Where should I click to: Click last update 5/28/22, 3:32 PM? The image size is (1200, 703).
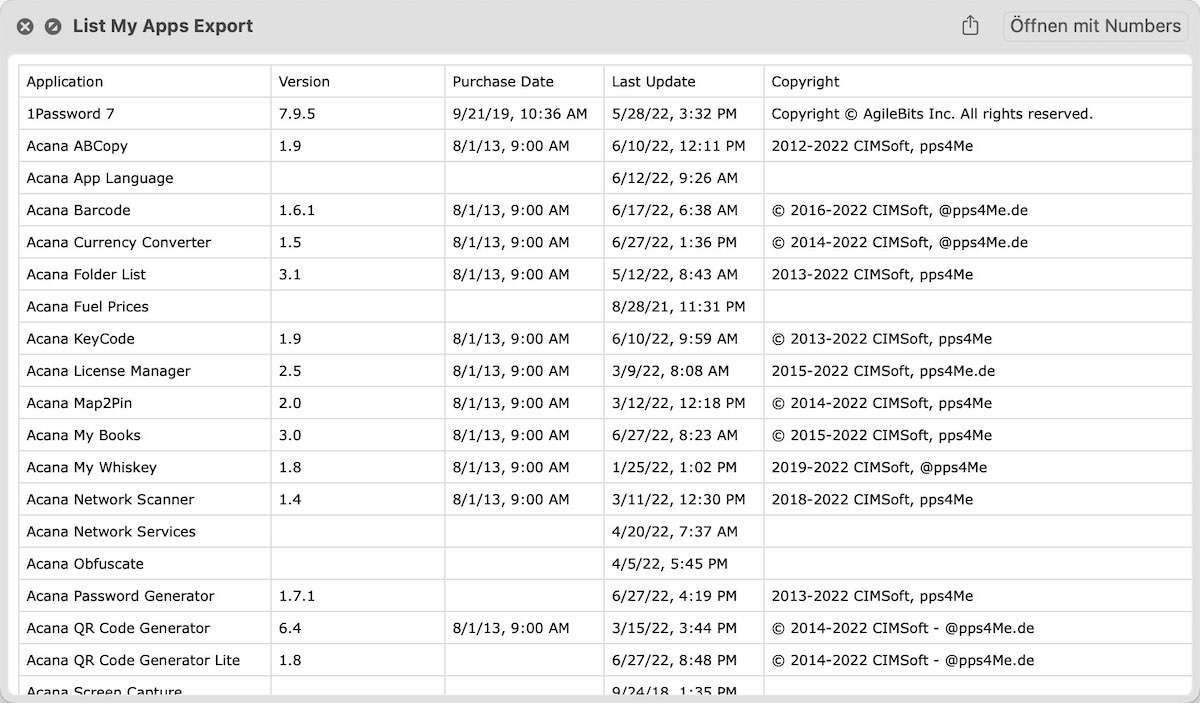tap(685, 114)
